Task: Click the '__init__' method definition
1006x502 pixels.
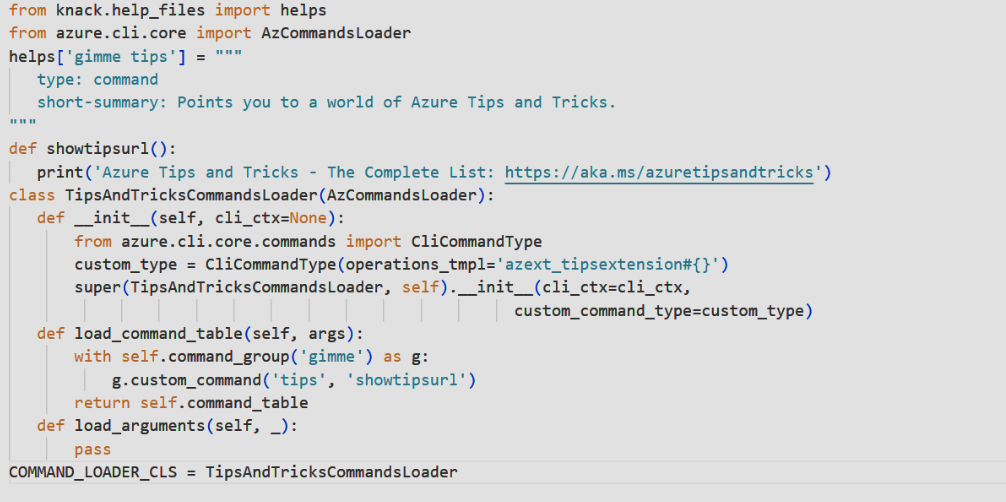Action: (x=112, y=219)
